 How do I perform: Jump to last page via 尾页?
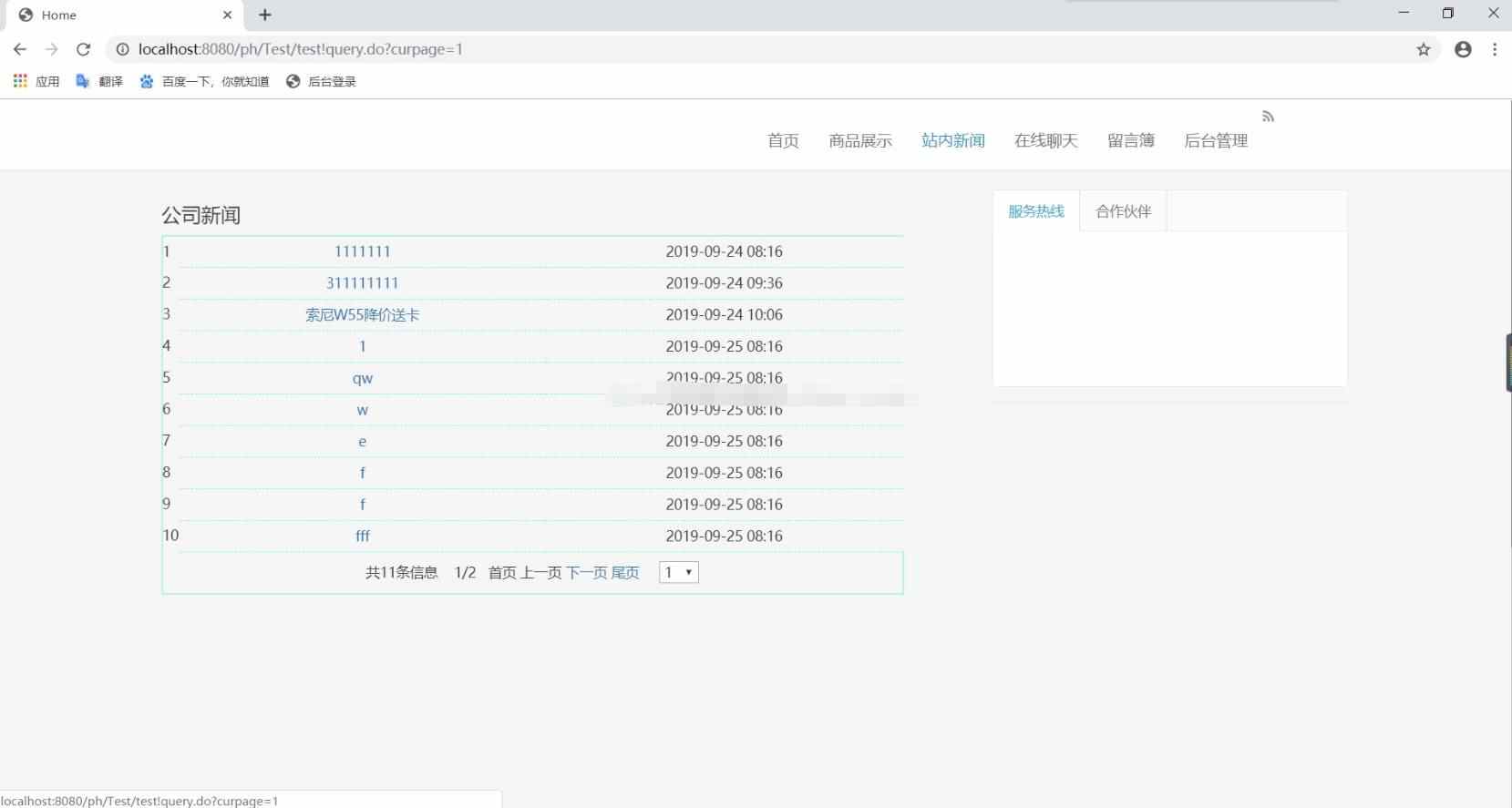click(625, 572)
